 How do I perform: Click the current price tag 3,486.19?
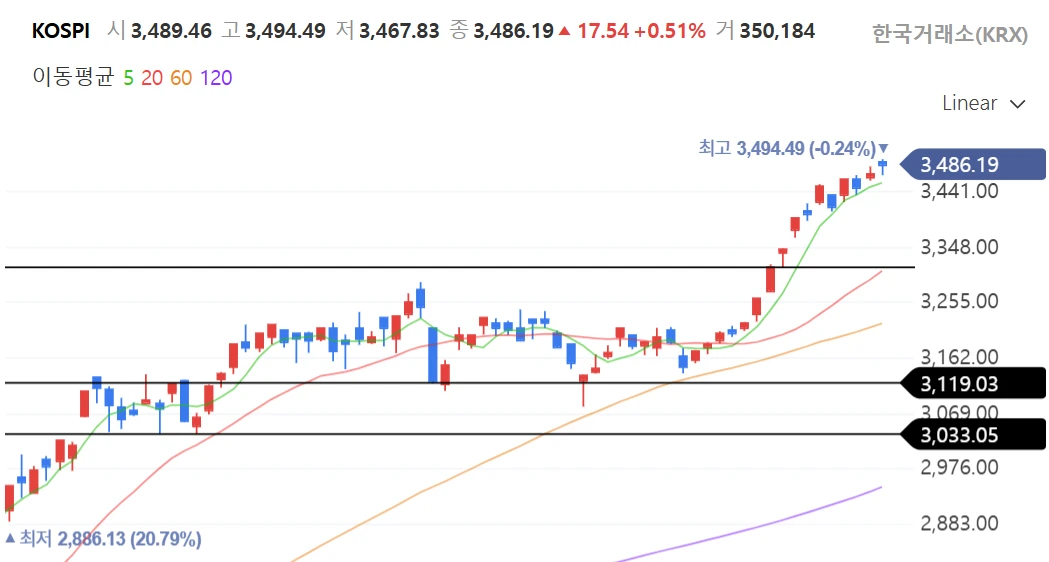(x=972, y=165)
